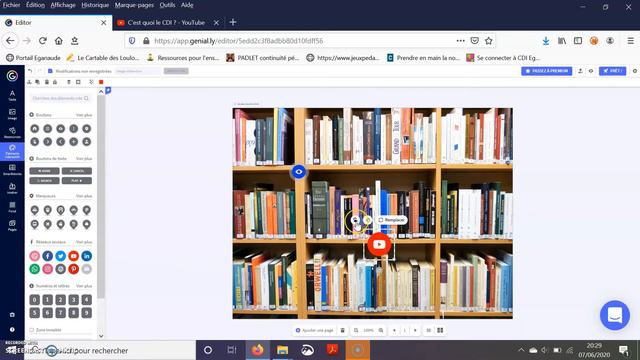Viewport: 640px width, 360px height.
Task: Select the Éléments interactifs sidebar tab
Action: 12,151
